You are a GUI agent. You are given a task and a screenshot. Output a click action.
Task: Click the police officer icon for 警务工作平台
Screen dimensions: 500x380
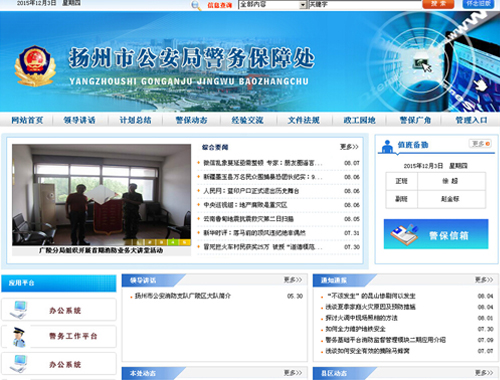coord(19,337)
